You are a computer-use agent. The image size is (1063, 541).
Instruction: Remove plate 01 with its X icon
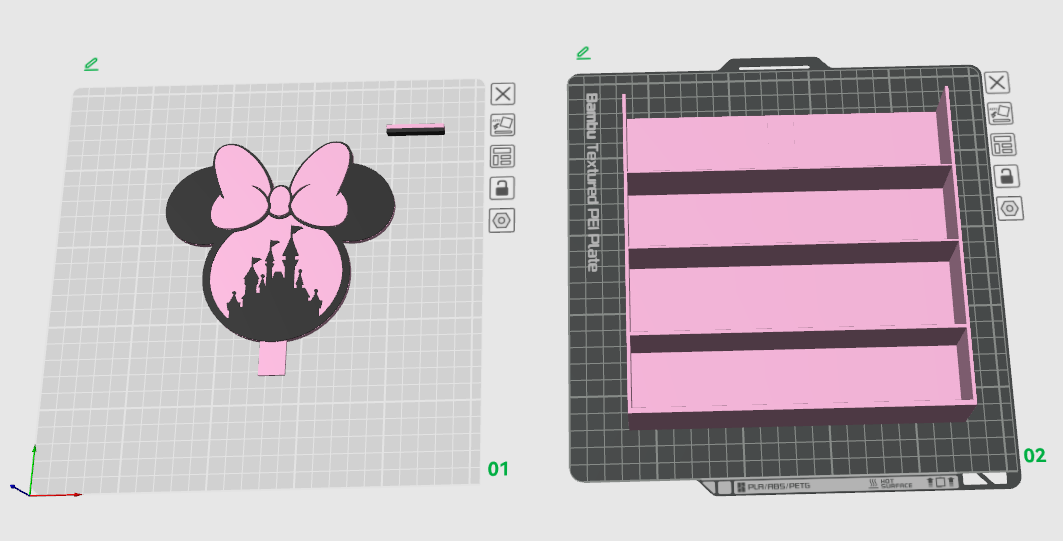click(502, 94)
